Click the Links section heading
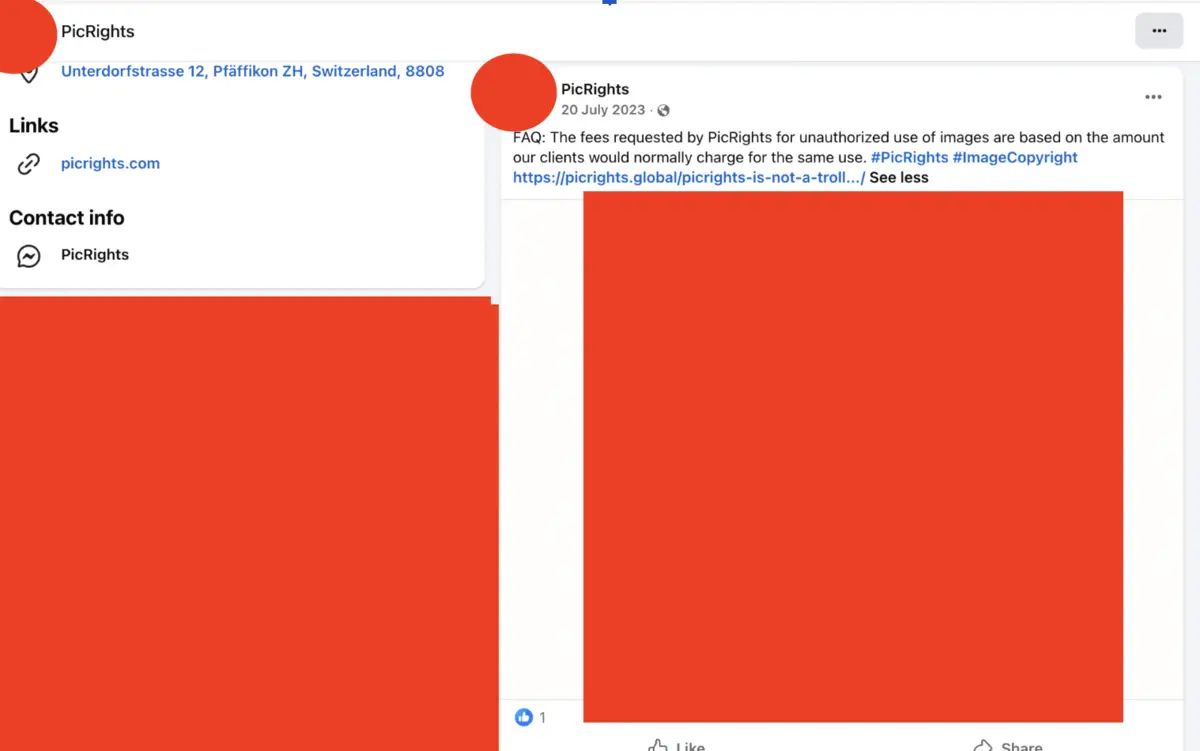Image resolution: width=1200 pixels, height=751 pixels. (34, 125)
